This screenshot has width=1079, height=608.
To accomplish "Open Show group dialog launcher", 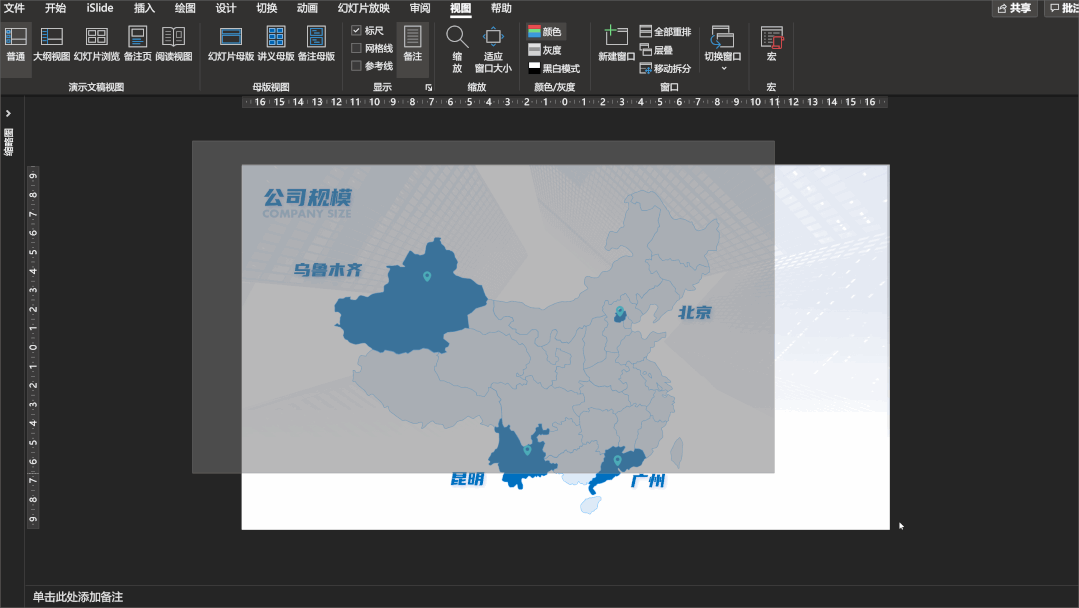I will pos(429,87).
